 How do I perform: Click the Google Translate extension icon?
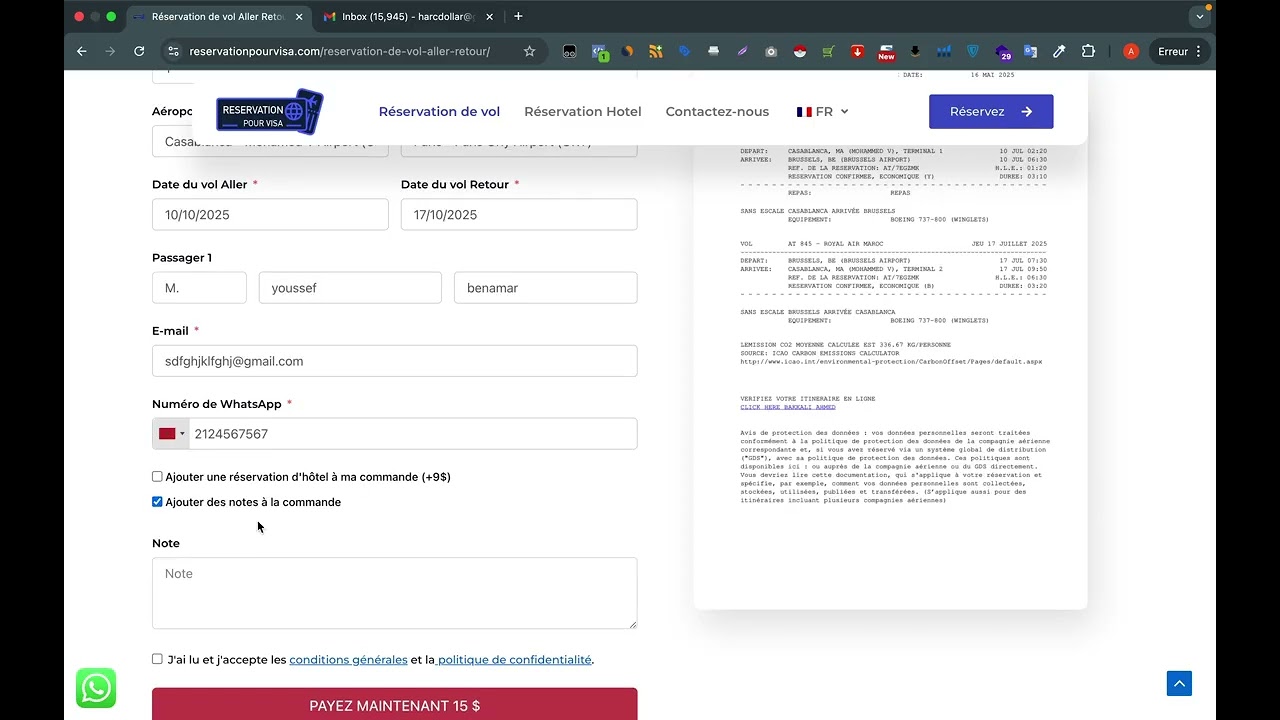(1030, 51)
